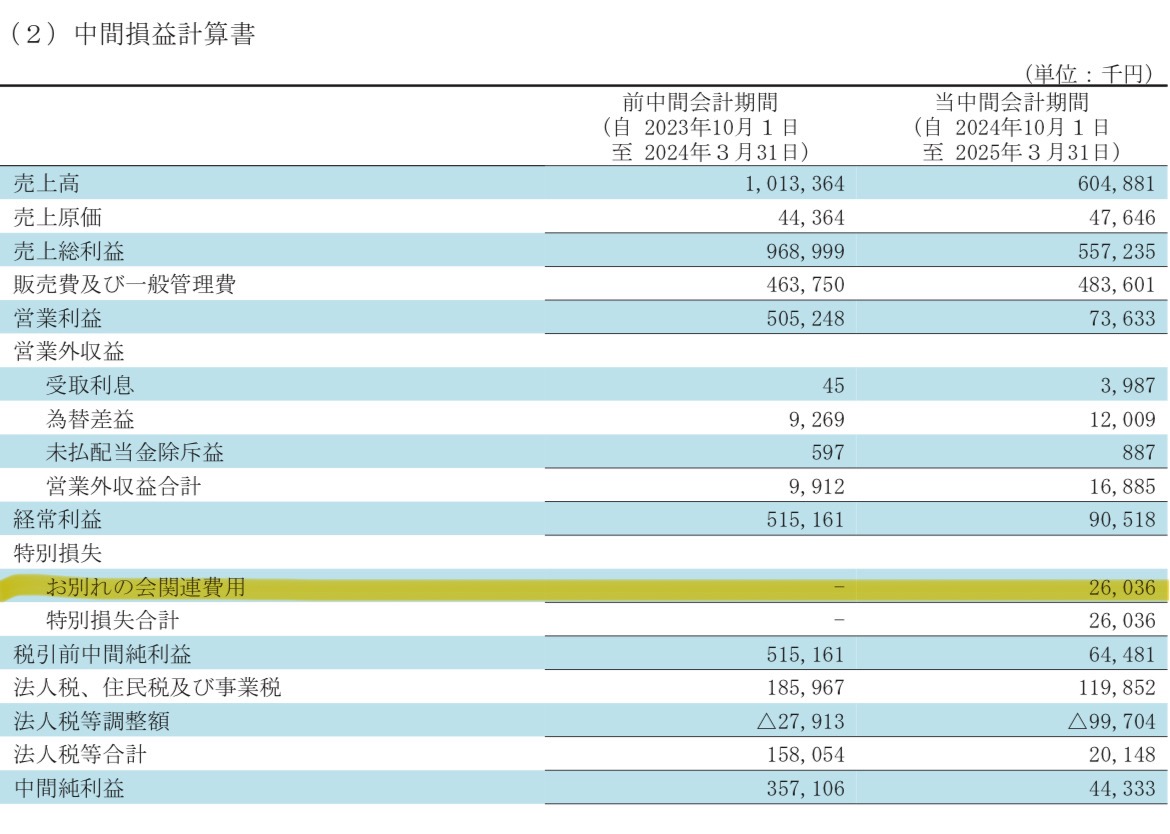Image resolution: width=1170 pixels, height=834 pixels.
Task: Click the value △27,913
Action: coord(800,721)
